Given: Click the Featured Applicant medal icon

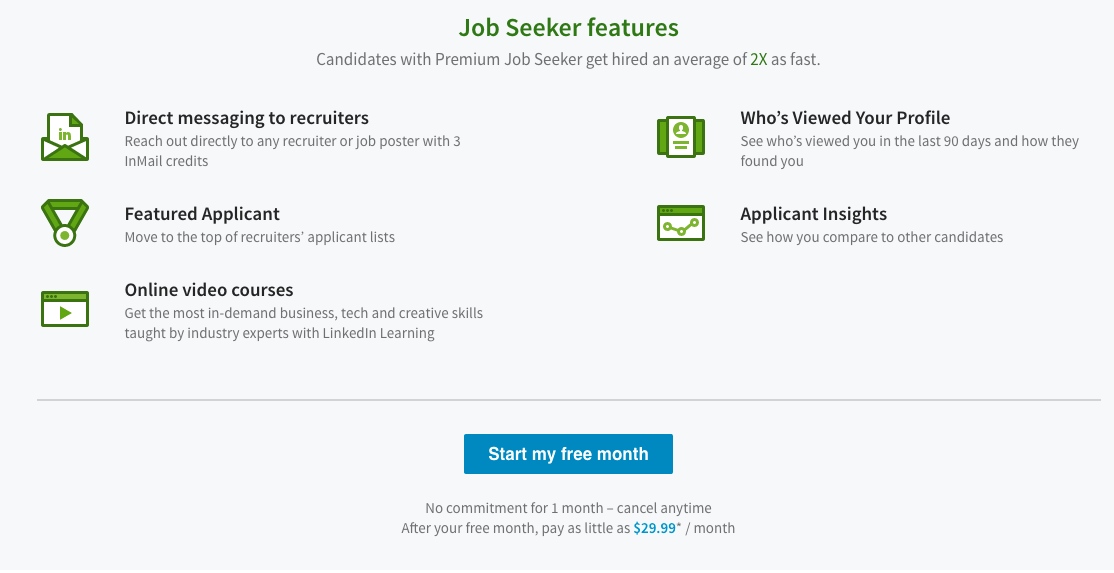Looking at the screenshot, I should (x=65, y=223).
